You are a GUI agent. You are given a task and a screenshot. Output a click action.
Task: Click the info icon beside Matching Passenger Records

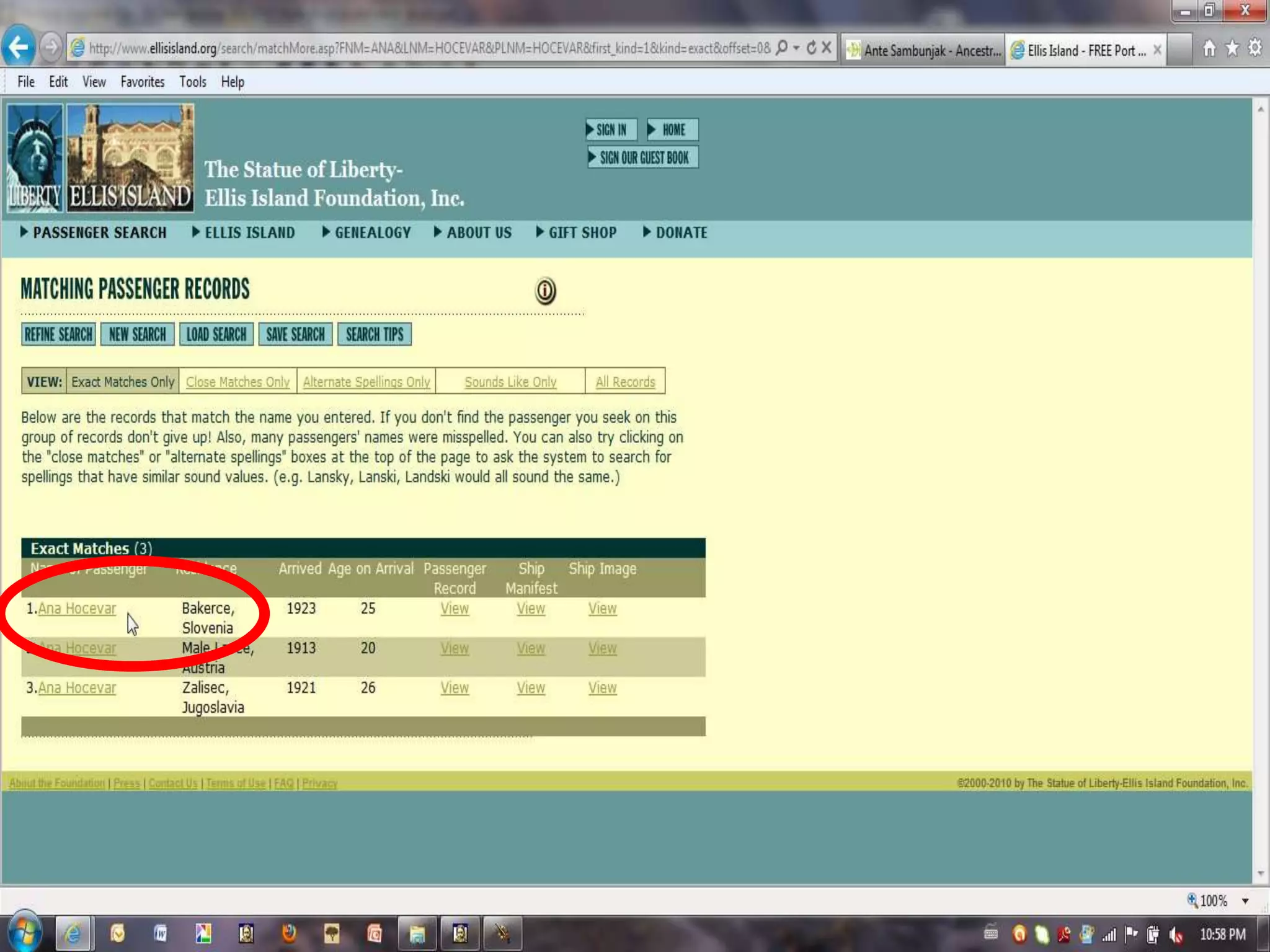[x=545, y=291]
